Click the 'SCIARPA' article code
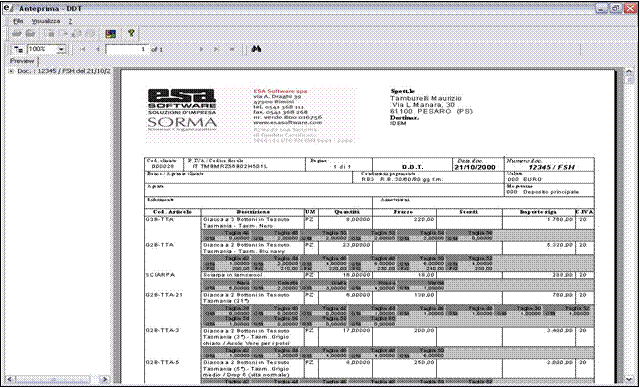Image resolution: width=640 pixels, height=388 pixels. pyautogui.click(x=159, y=275)
